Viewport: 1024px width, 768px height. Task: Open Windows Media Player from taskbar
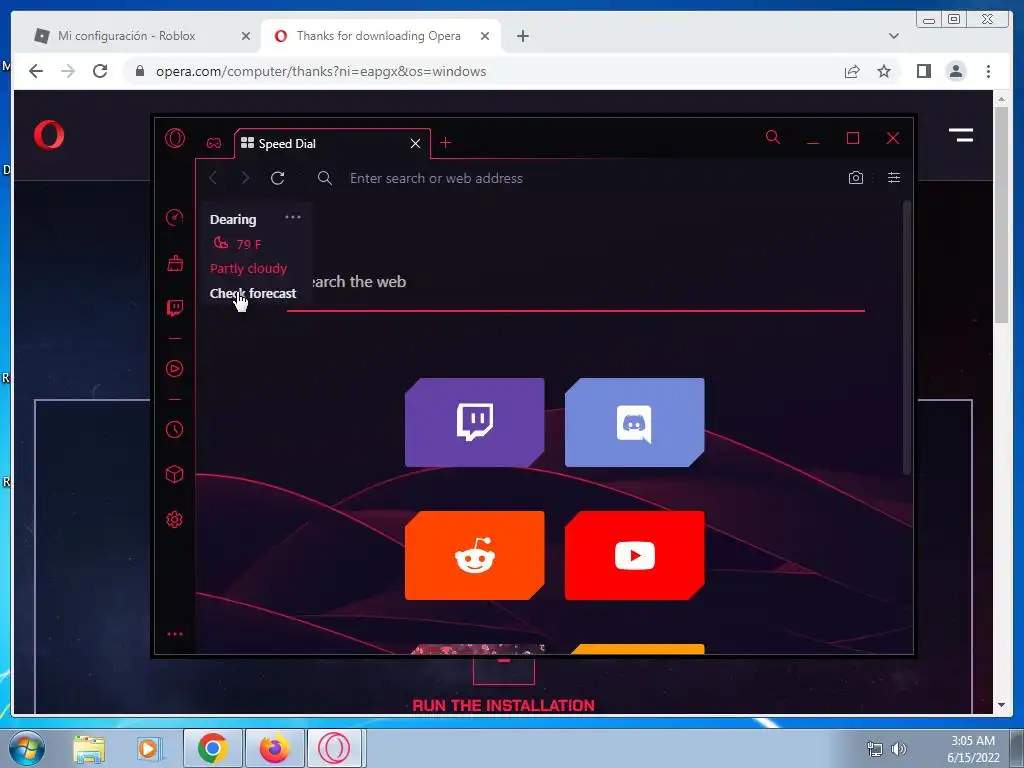pos(149,748)
